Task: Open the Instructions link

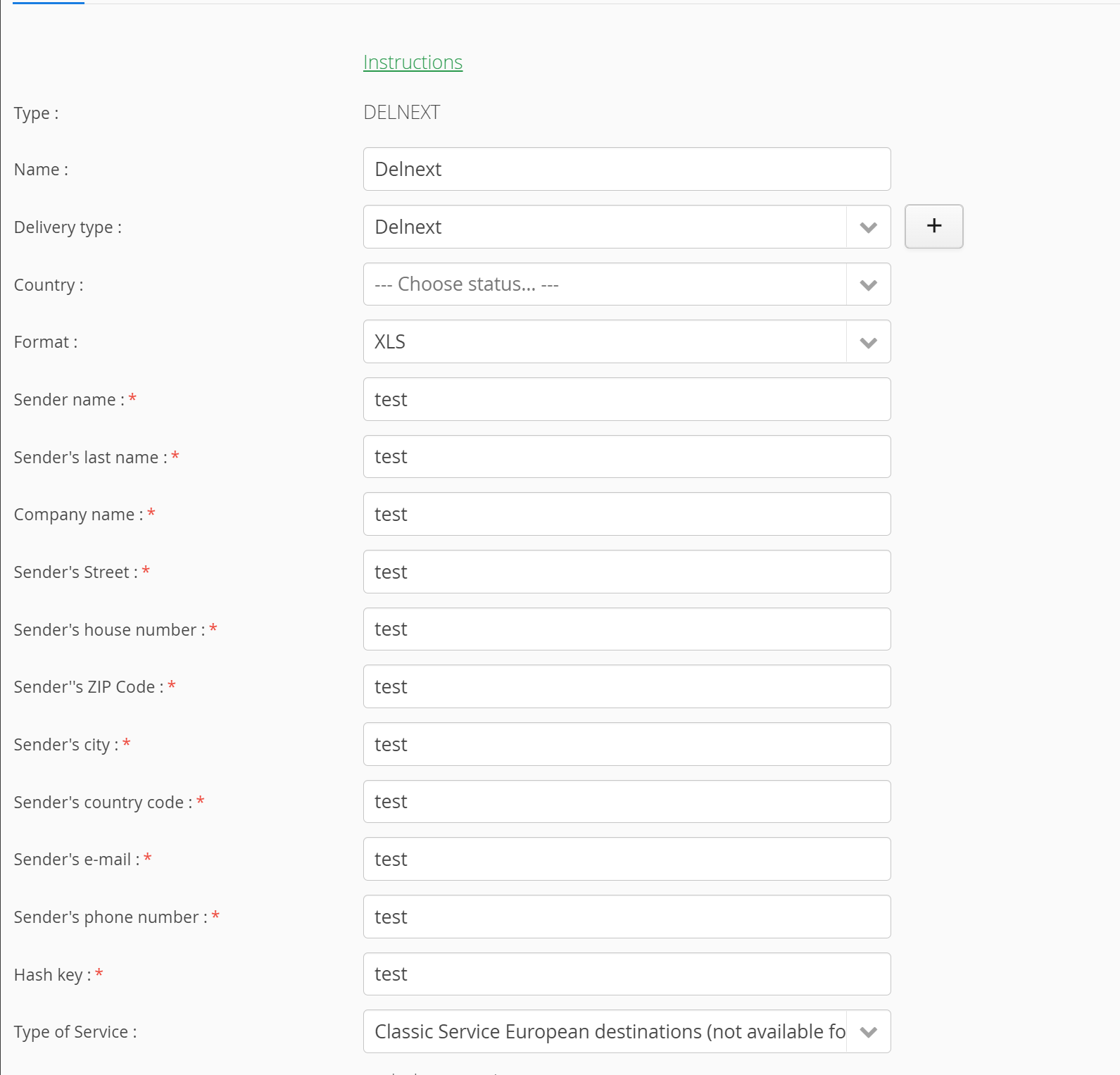Action: [x=413, y=62]
